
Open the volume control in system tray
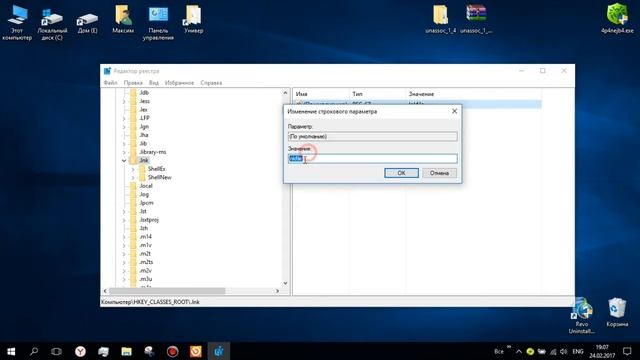(564, 351)
